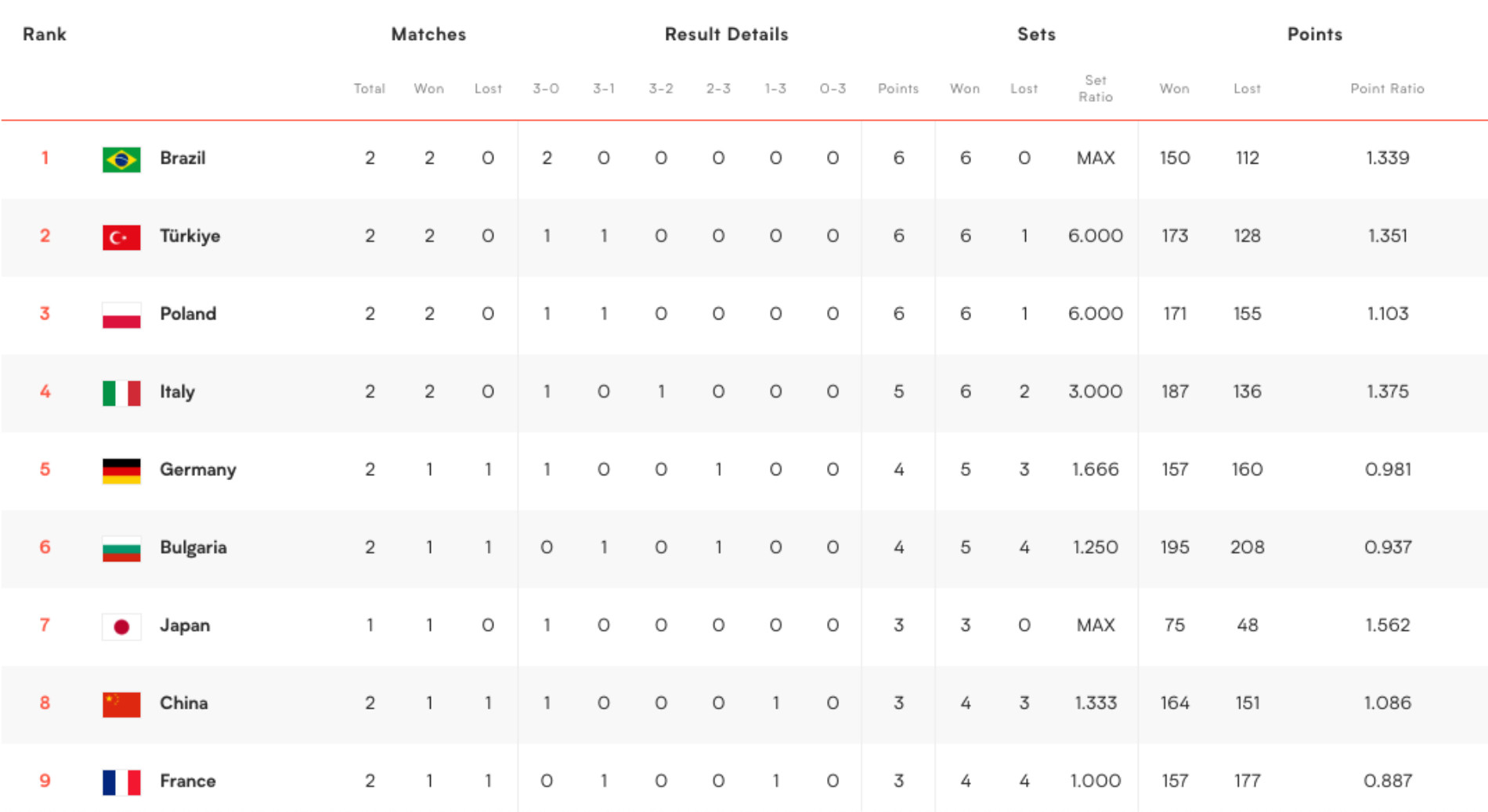
Task: Click the China flag icon
Action: [121, 704]
